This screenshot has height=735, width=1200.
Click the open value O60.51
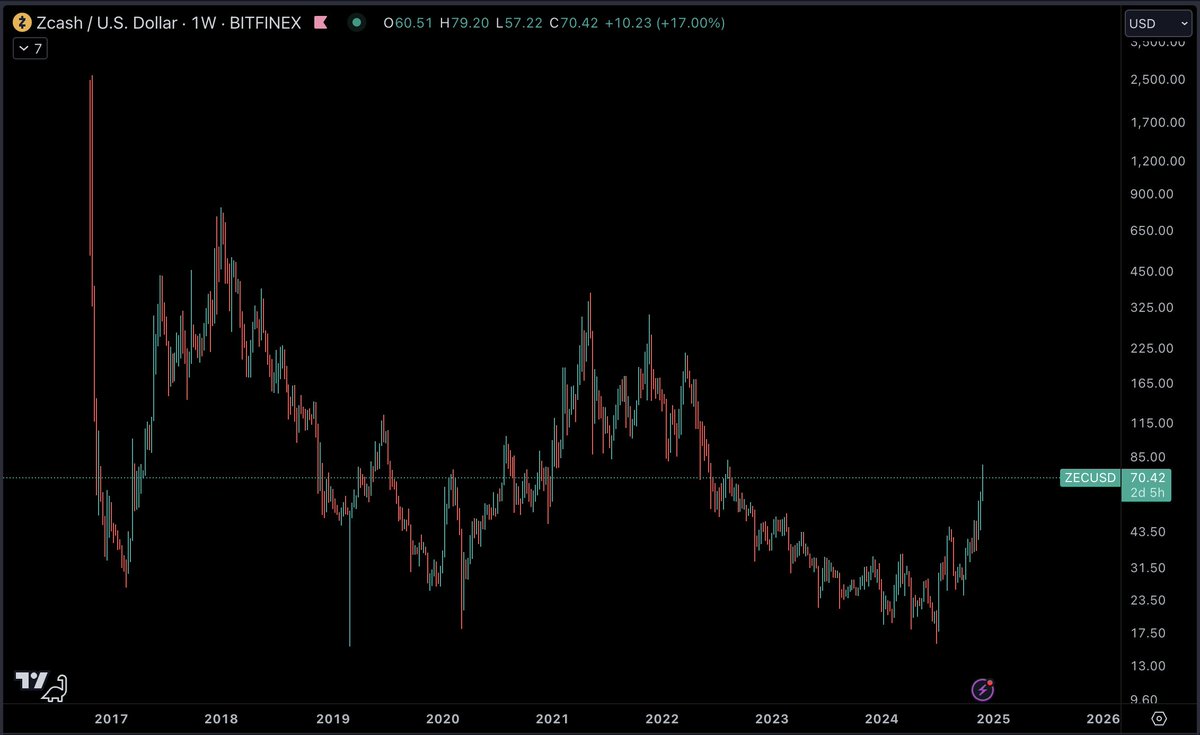click(x=410, y=22)
